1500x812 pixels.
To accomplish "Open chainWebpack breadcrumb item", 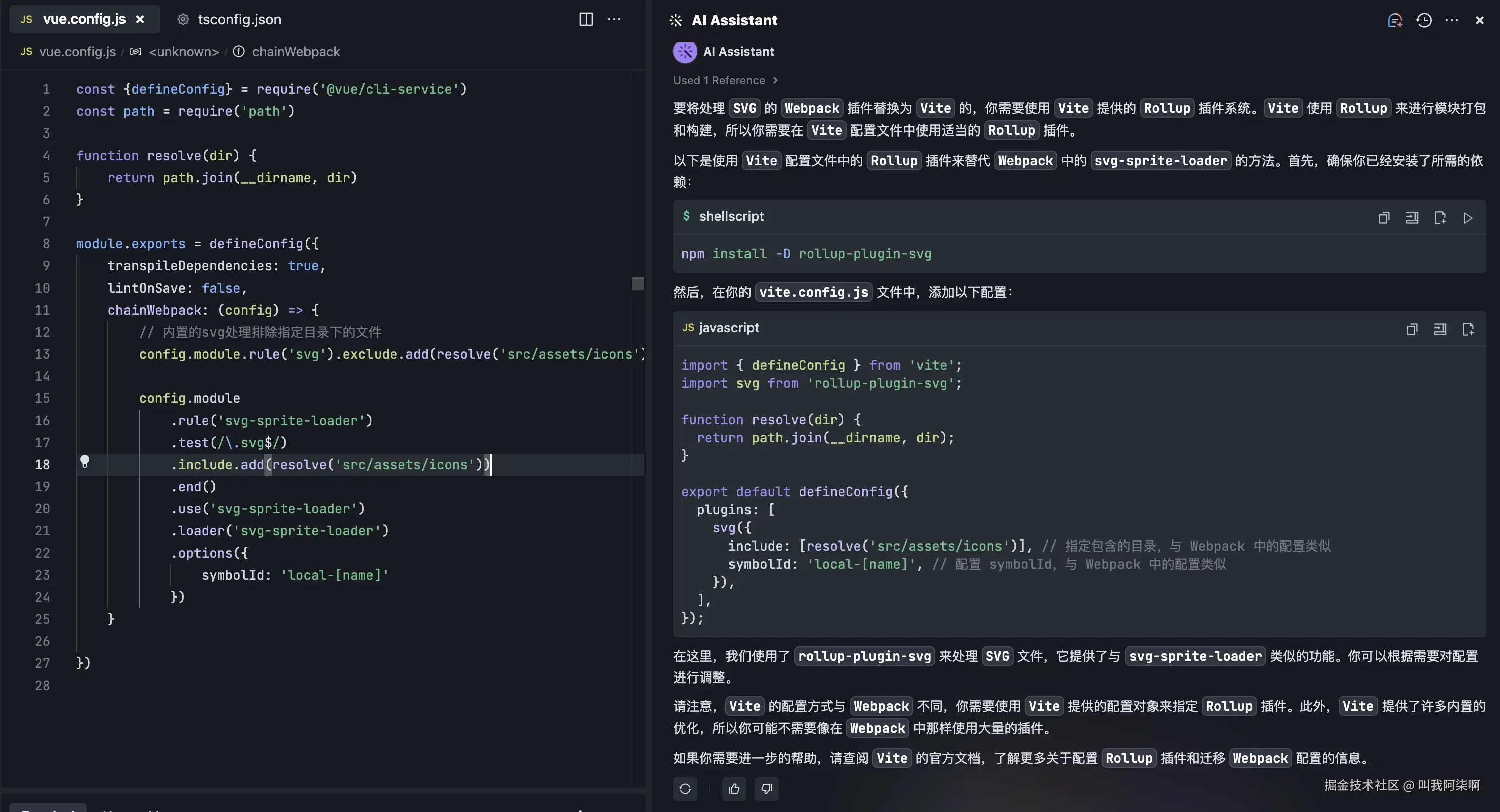I will 295,52.
